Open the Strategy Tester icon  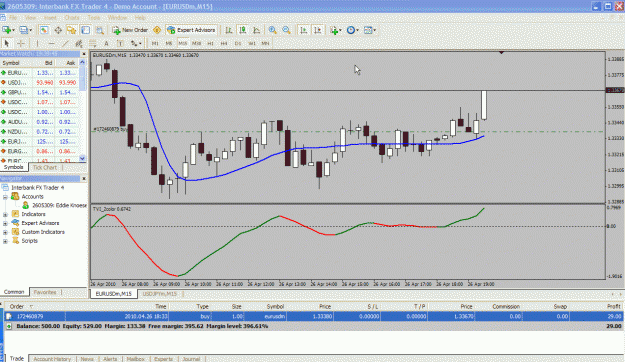click(100, 30)
